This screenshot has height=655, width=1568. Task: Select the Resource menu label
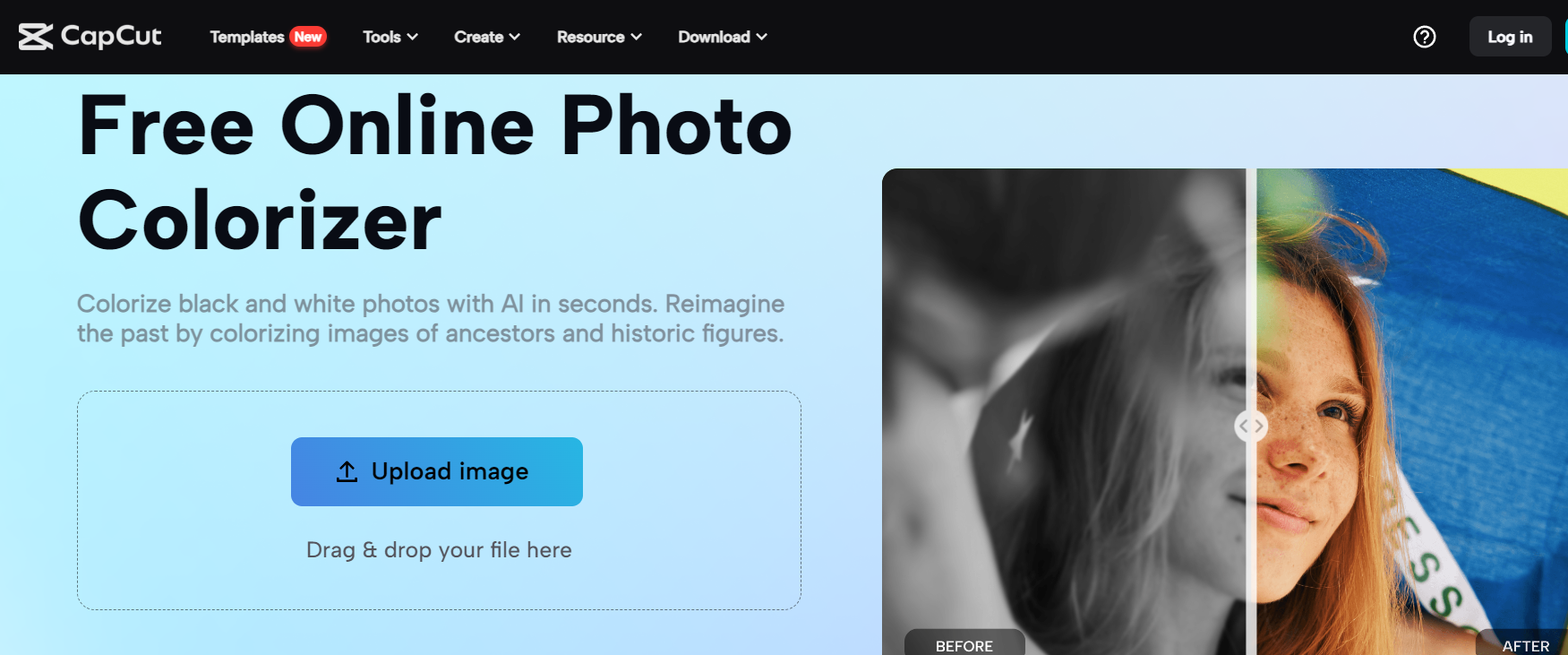[x=590, y=37]
